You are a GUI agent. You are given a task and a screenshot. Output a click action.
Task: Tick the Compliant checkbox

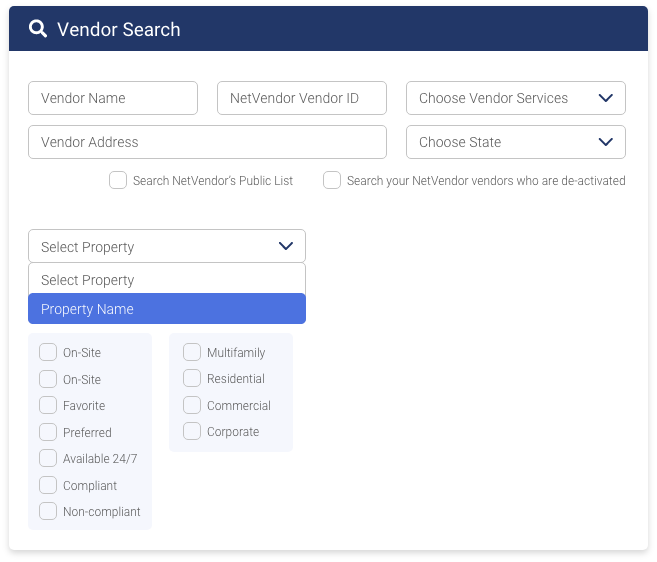48,485
